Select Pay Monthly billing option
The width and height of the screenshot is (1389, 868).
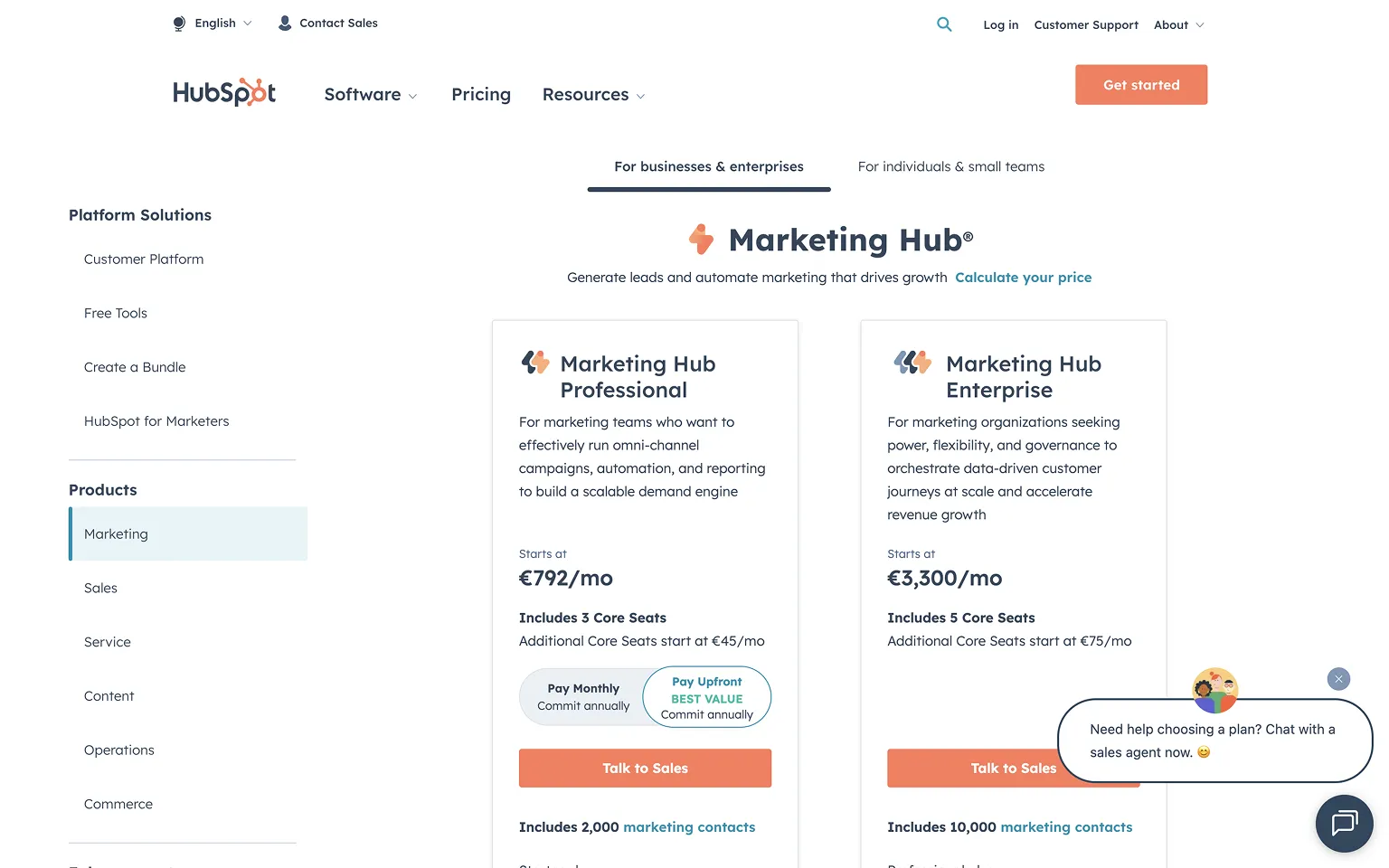pyautogui.click(x=583, y=697)
